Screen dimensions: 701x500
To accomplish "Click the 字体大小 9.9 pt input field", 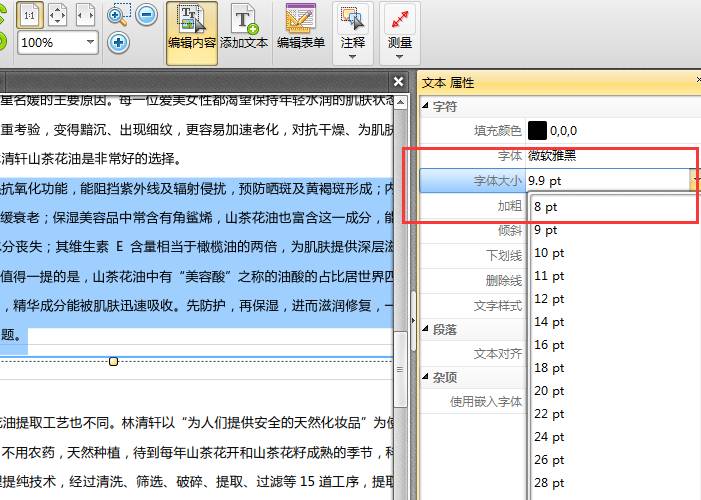I will [x=605, y=180].
